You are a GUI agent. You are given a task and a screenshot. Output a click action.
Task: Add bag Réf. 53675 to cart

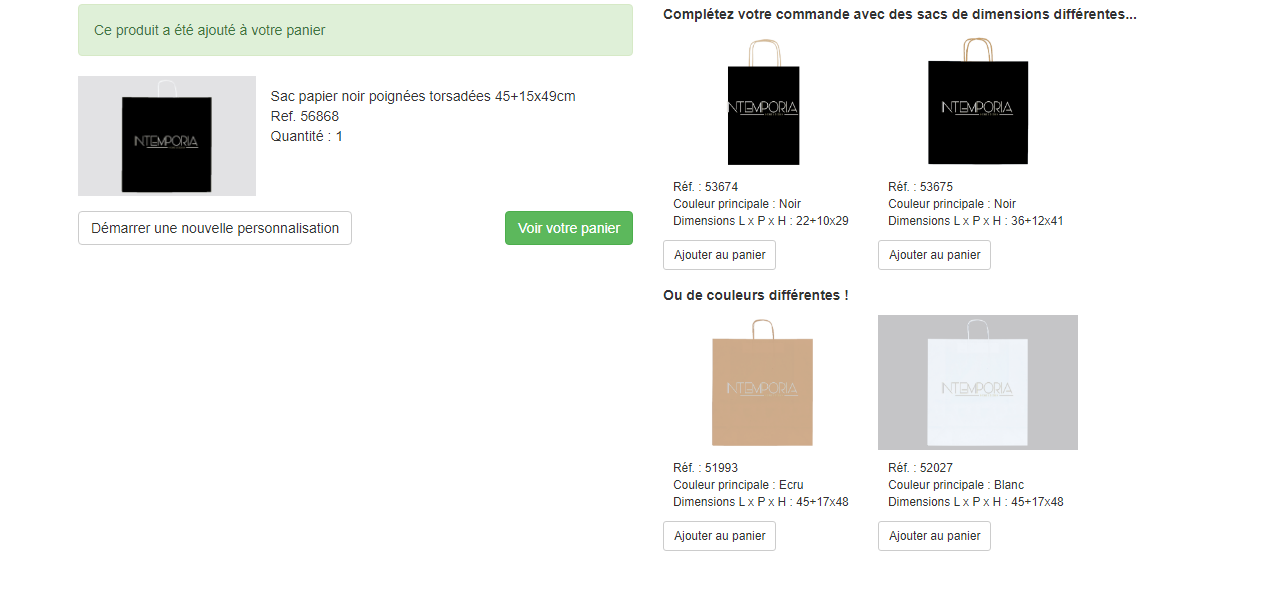click(x=934, y=255)
